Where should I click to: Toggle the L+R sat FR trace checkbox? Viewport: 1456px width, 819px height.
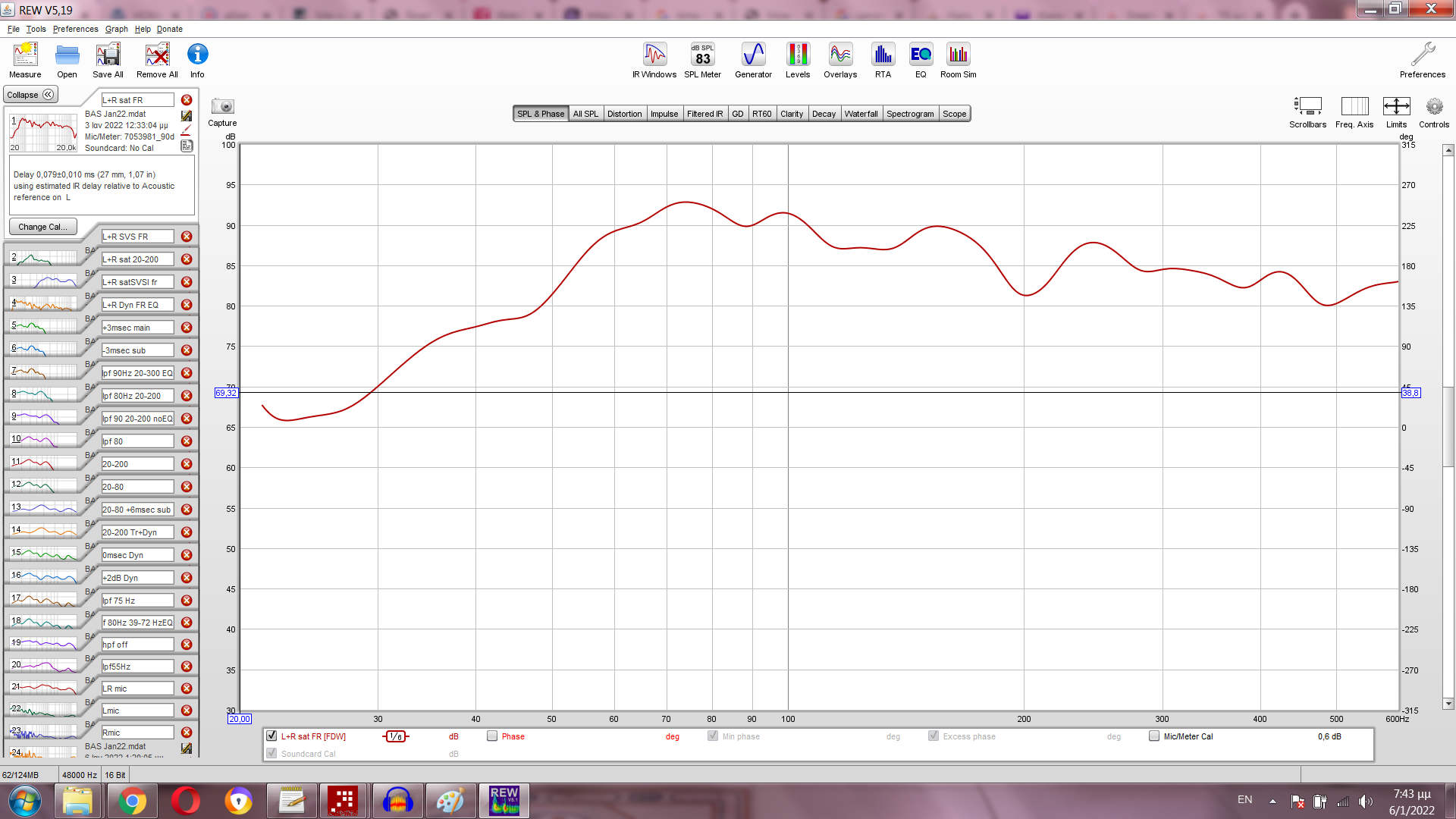(271, 736)
